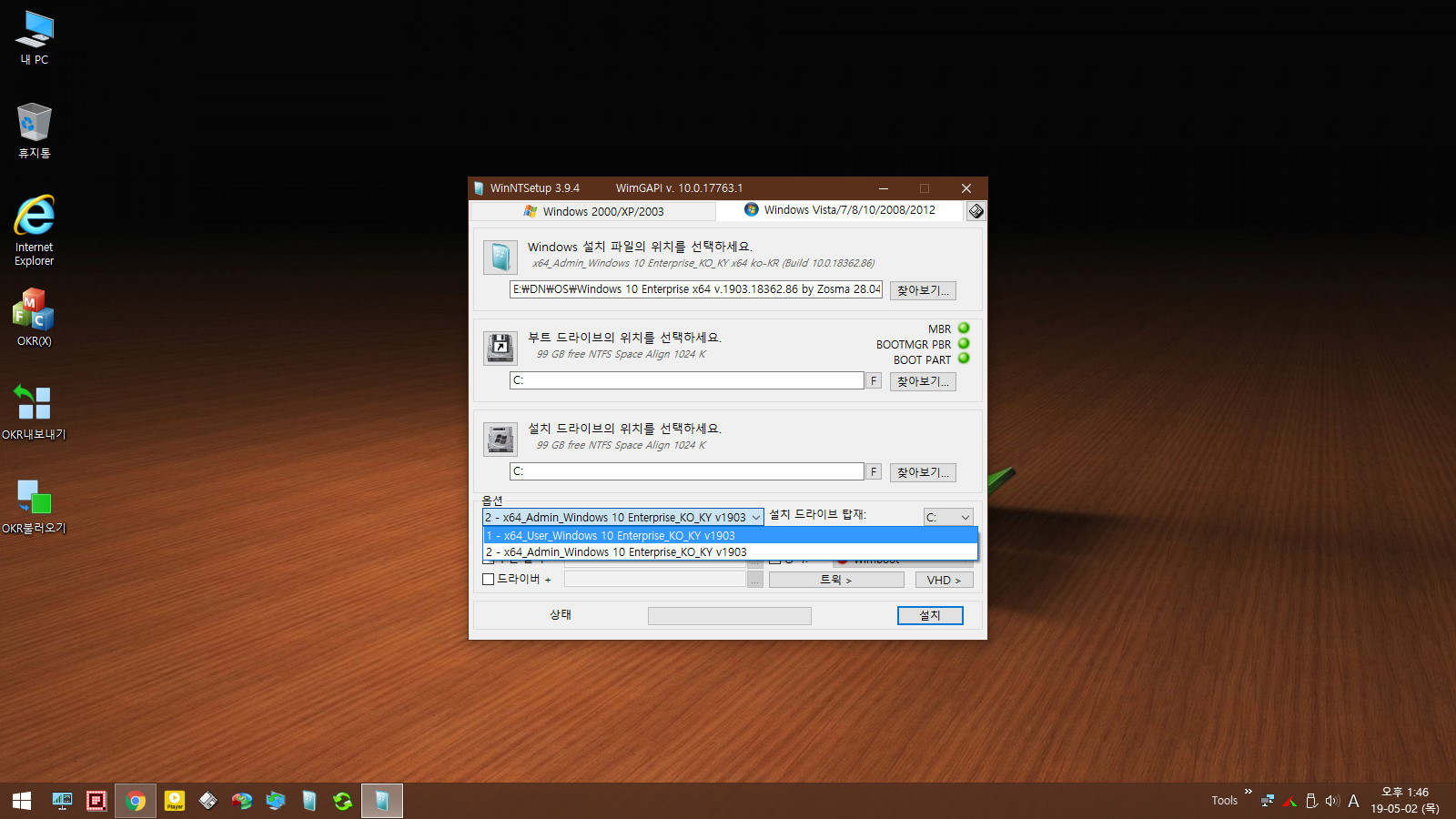The image size is (1456, 819).
Task: Open the partition pie-chart tool in the taskbar
Action: pos(242,801)
